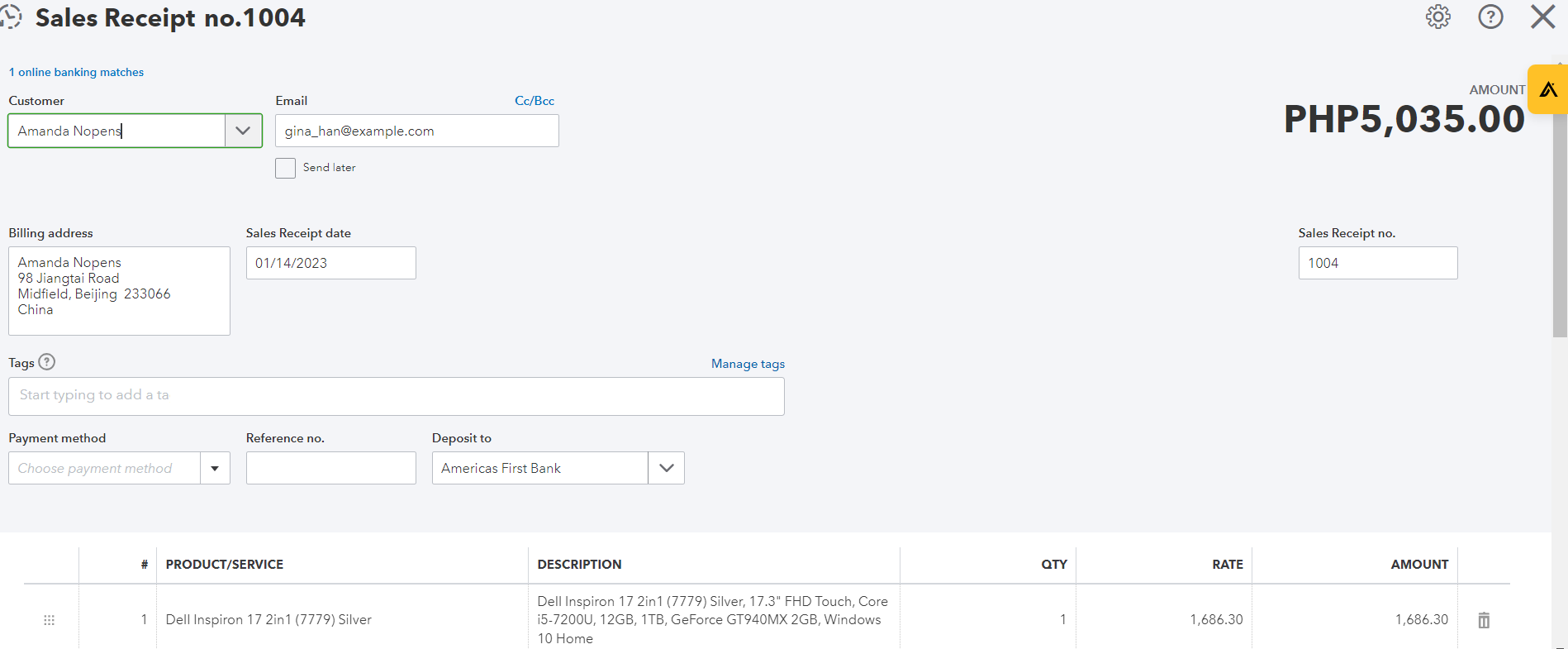Image resolution: width=1568 pixels, height=649 pixels.
Task: Open the settings gear icon
Action: click(1437, 17)
